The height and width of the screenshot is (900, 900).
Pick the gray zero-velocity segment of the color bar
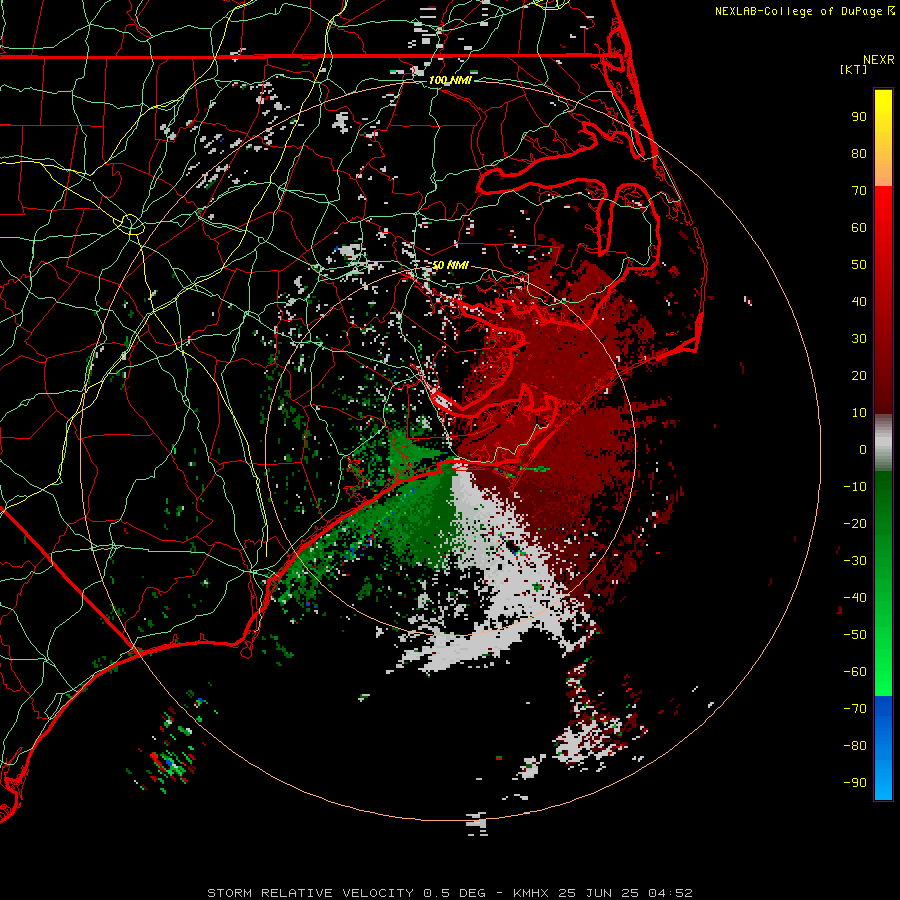pyautogui.click(x=883, y=443)
